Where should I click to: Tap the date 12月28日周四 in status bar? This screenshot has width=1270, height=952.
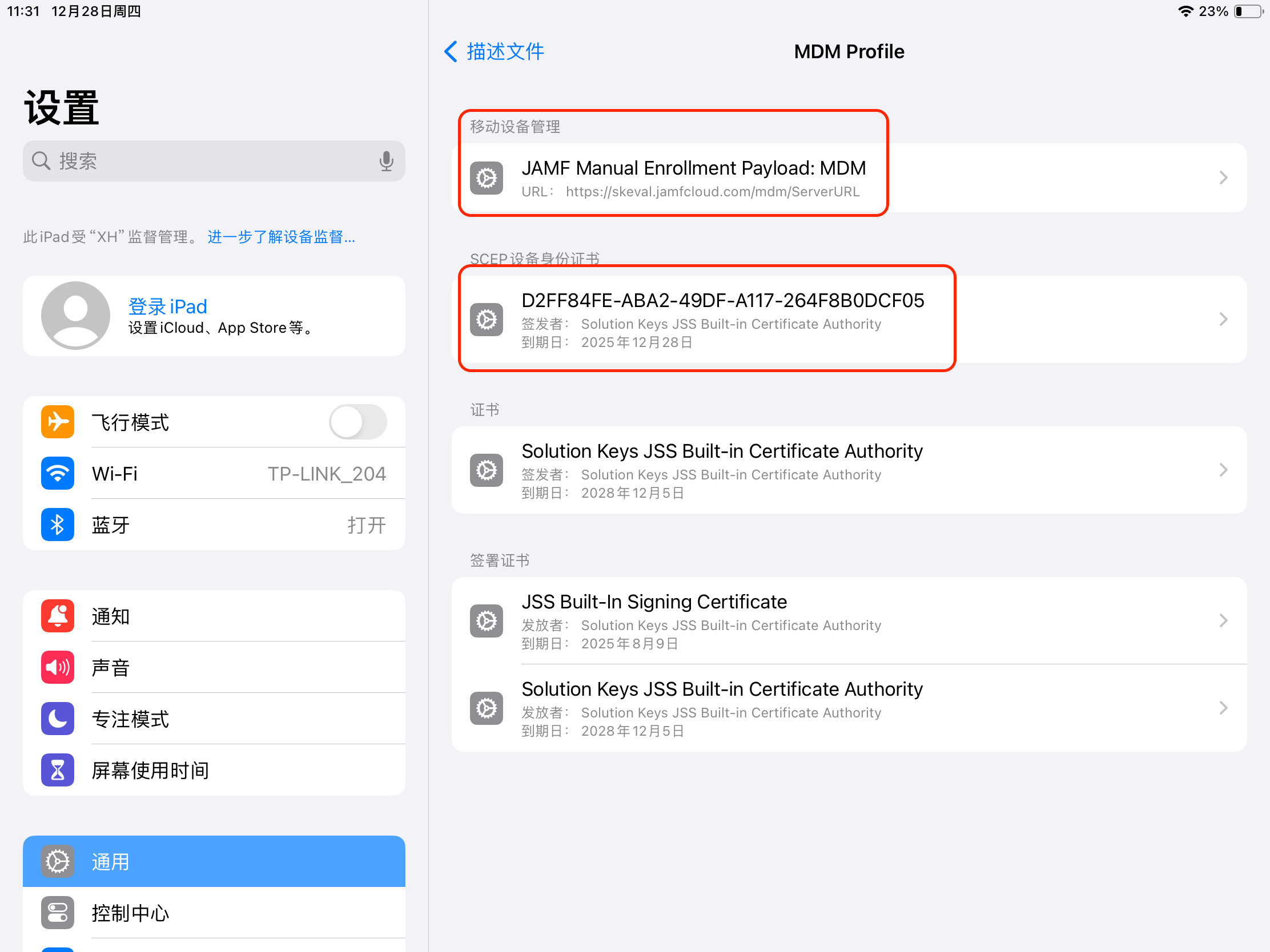coord(96,11)
